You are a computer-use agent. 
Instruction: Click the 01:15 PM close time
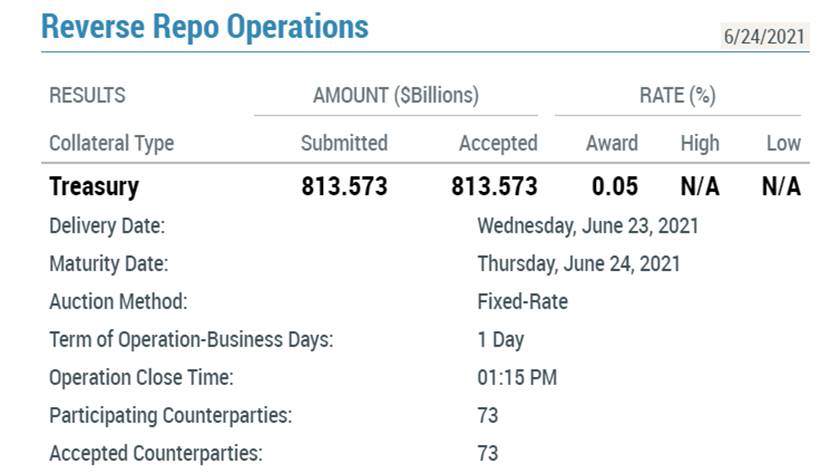click(517, 378)
